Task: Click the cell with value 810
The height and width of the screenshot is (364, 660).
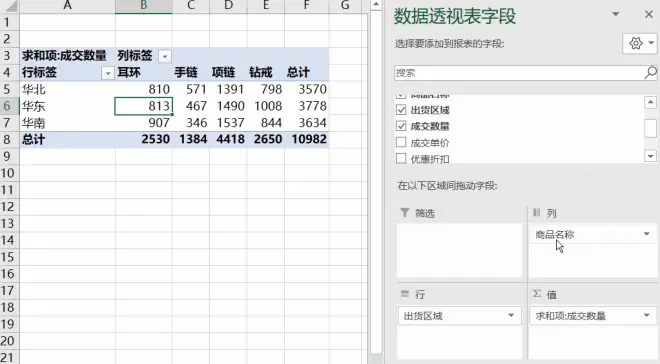Action: click(x=144, y=89)
